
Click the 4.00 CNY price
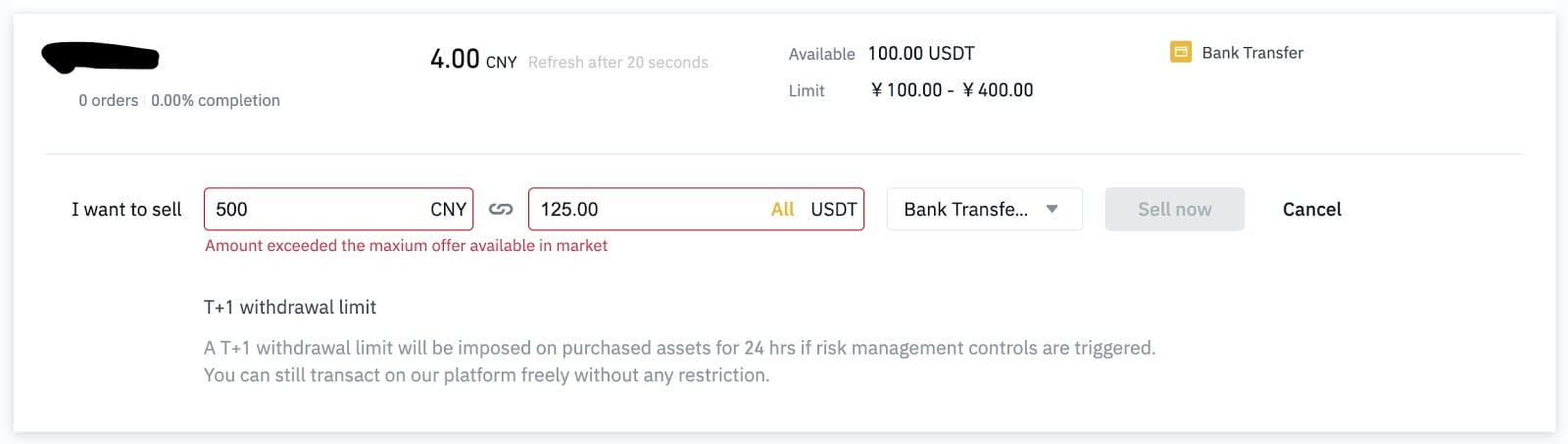(473, 60)
